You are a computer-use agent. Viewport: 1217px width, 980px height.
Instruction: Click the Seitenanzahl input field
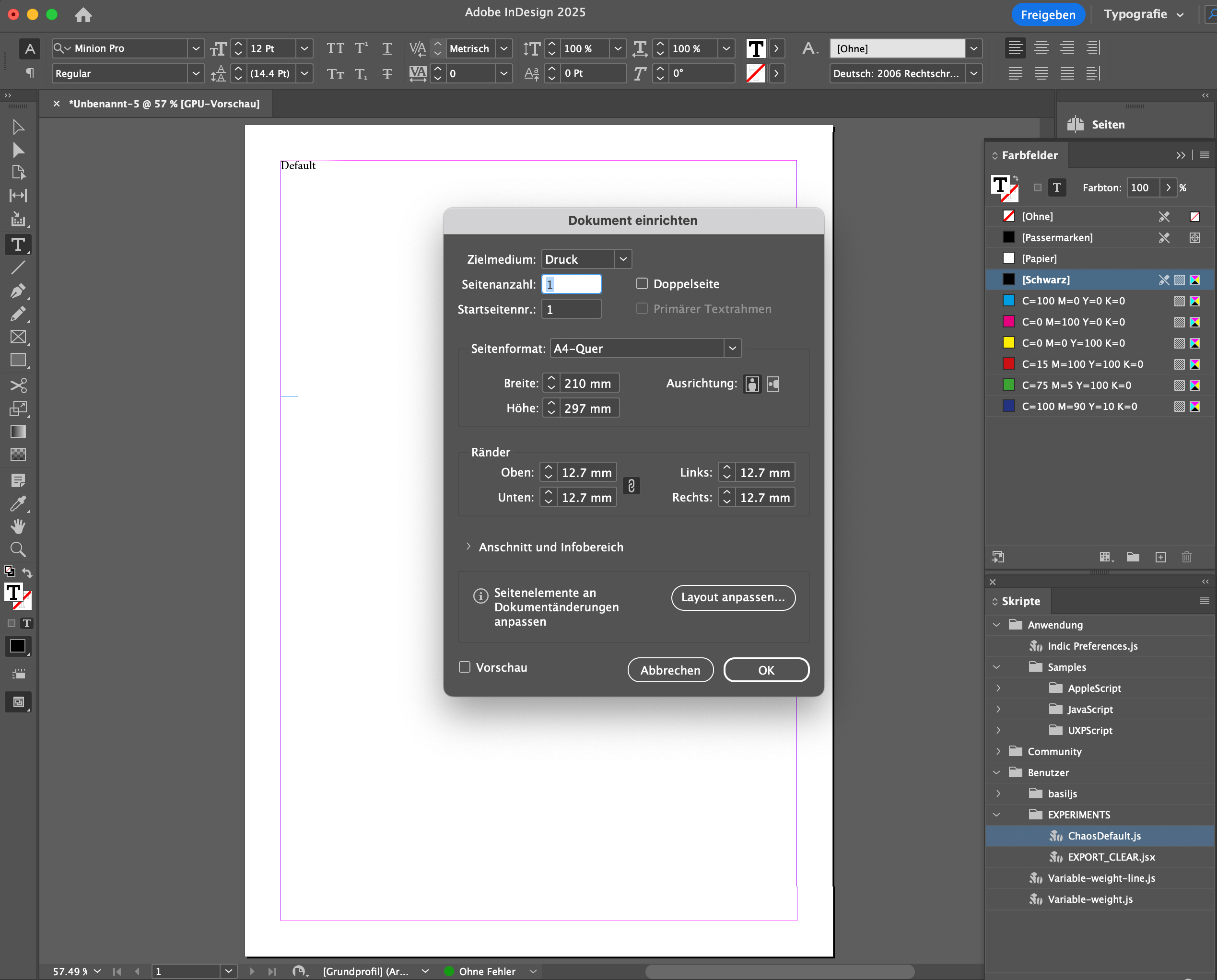click(571, 284)
